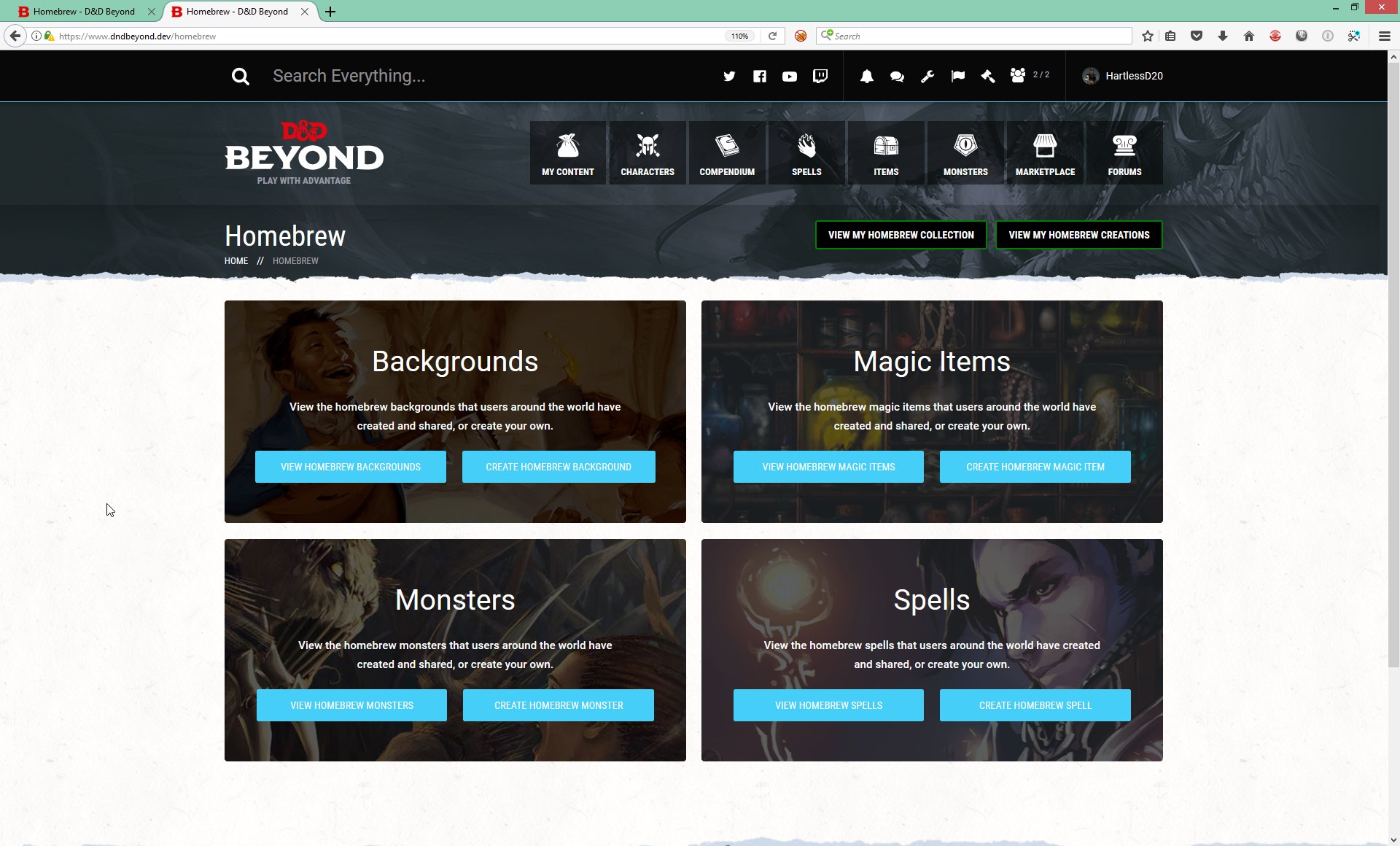Screen dimensions: 1400x846
Task: Open notifications bell icon
Action: pos(867,76)
